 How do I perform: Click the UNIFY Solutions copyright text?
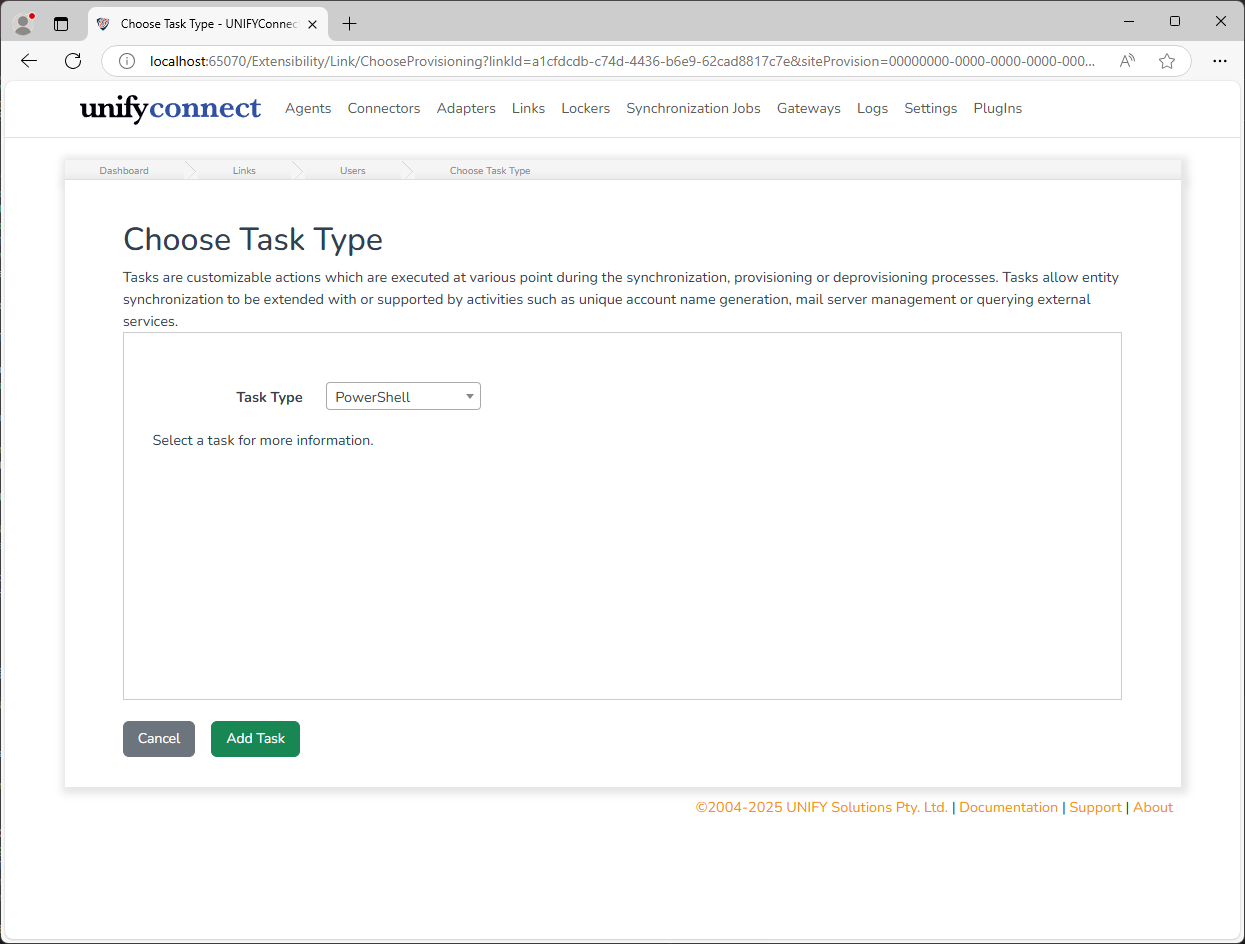click(x=822, y=807)
